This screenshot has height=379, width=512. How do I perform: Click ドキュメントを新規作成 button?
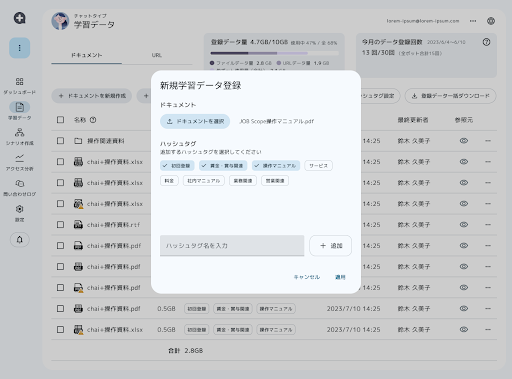92,96
